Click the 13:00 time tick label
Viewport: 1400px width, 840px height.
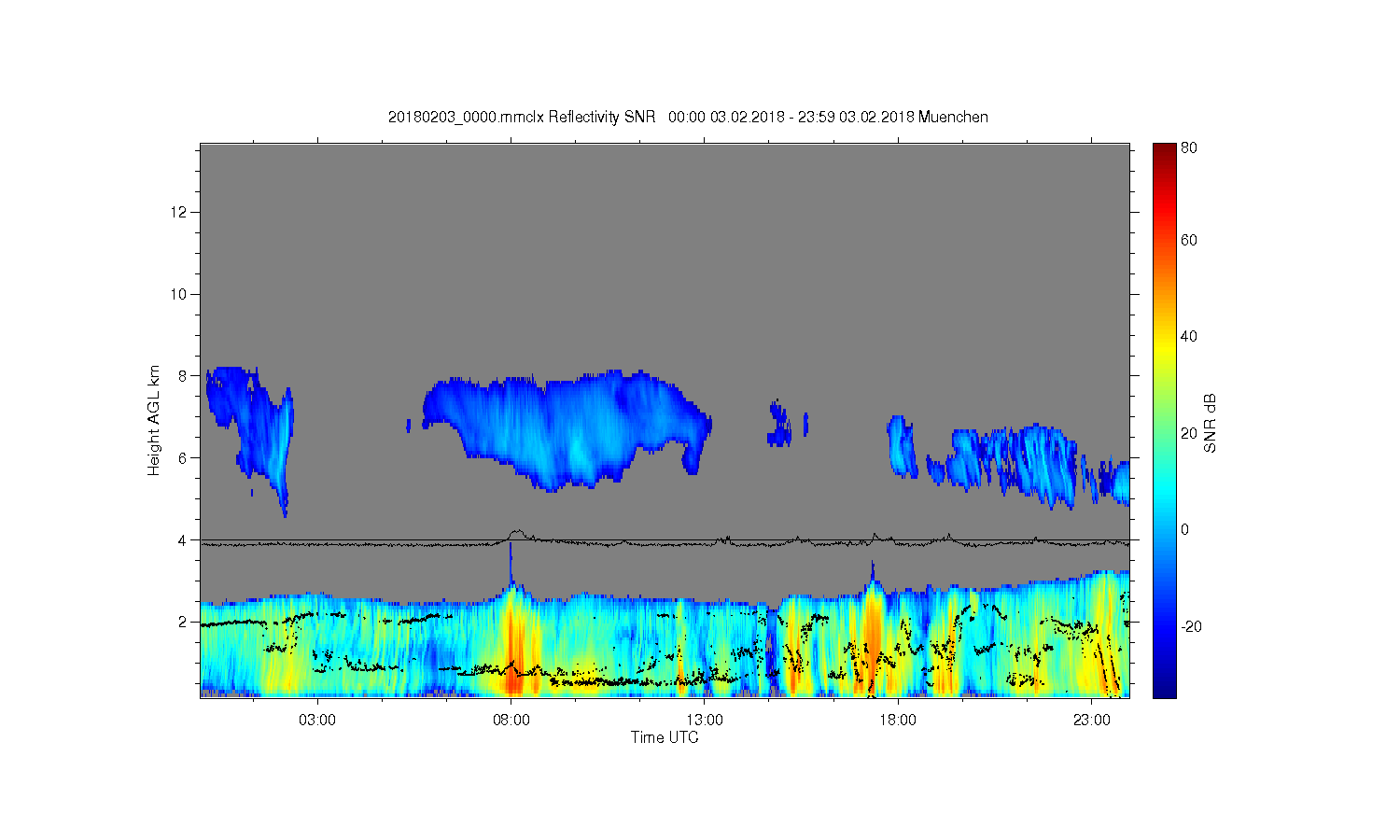point(705,721)
